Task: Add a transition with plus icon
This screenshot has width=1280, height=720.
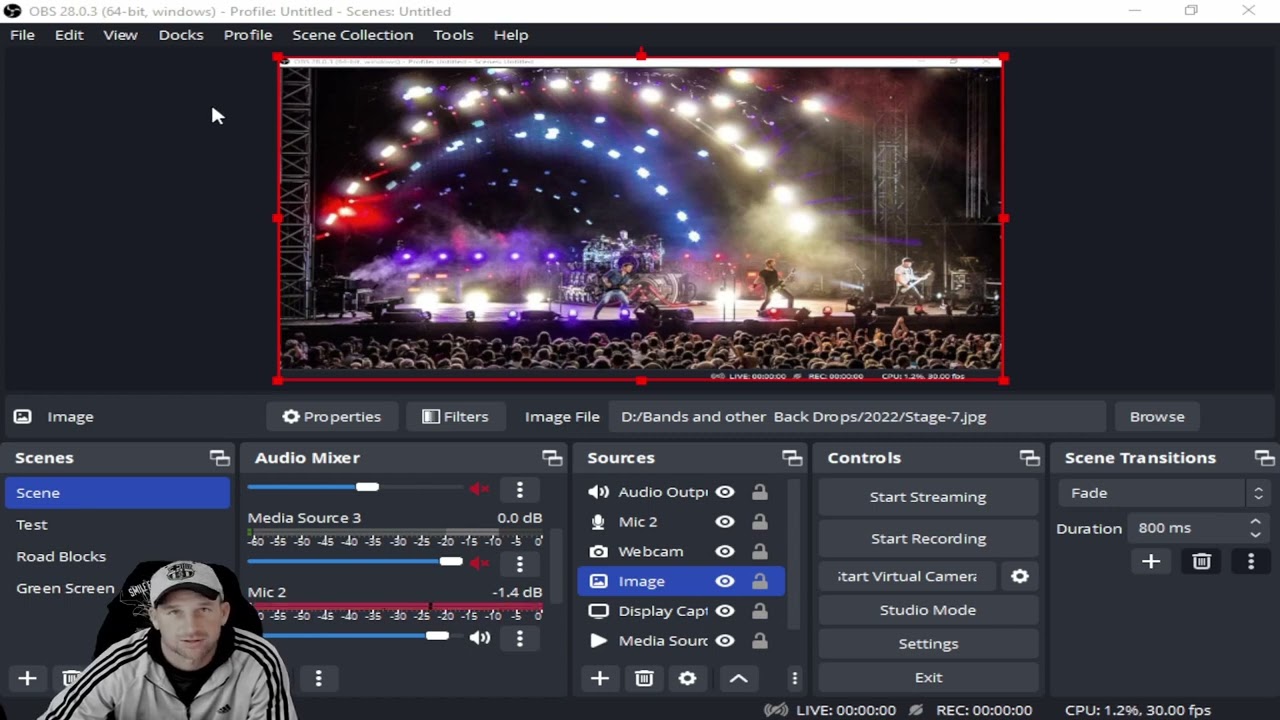Action: [x=1151, y=562]
